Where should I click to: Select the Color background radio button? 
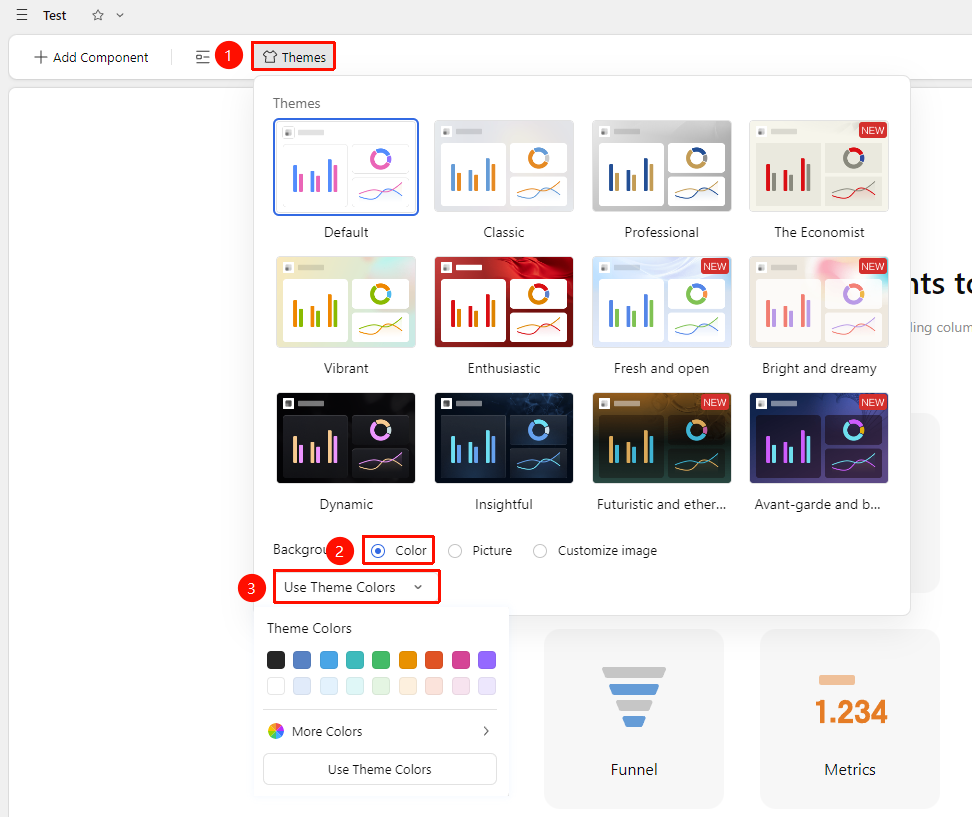378,550
